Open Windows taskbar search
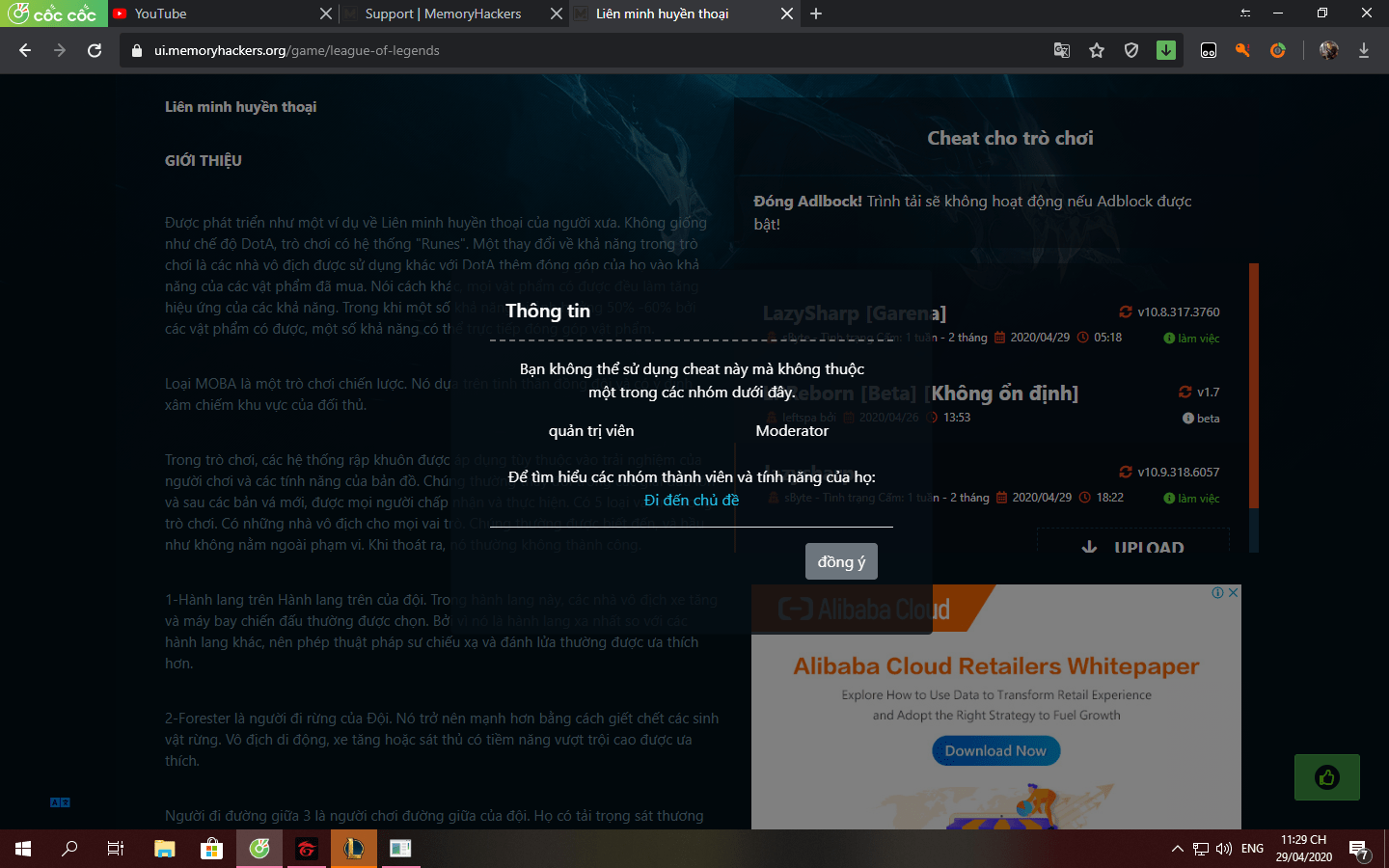 coord(69,849)
